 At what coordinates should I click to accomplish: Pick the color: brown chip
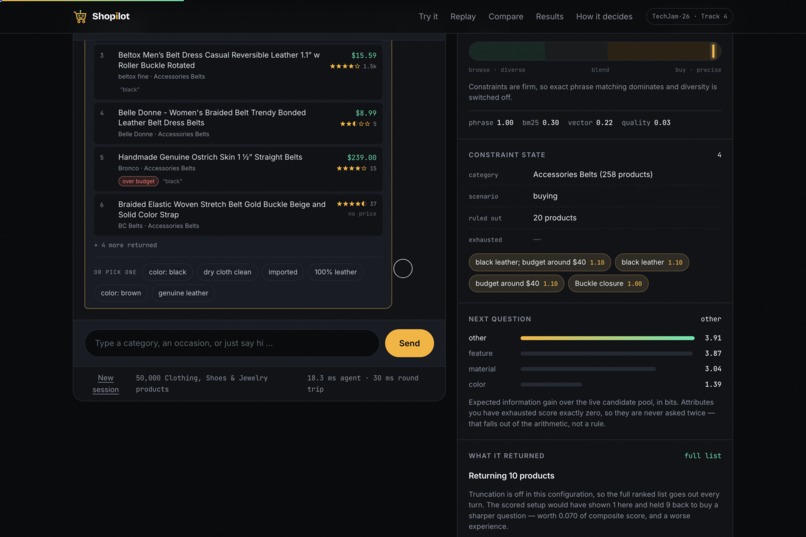pyautogui.click(x=121, y=293)
